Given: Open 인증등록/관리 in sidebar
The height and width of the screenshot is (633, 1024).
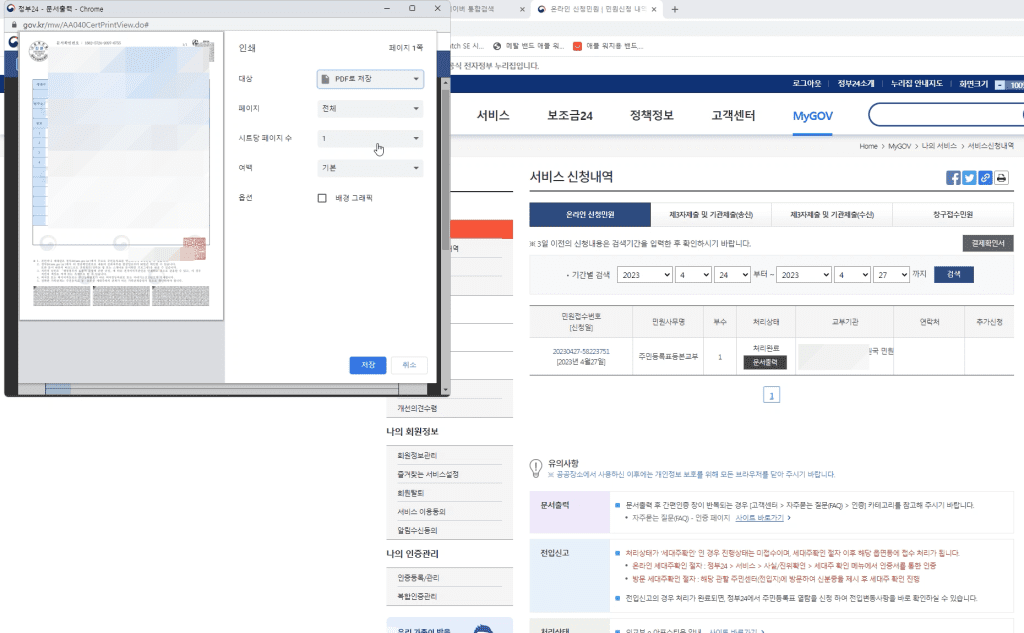Looking at the screenshot, I should pos(418,578).
